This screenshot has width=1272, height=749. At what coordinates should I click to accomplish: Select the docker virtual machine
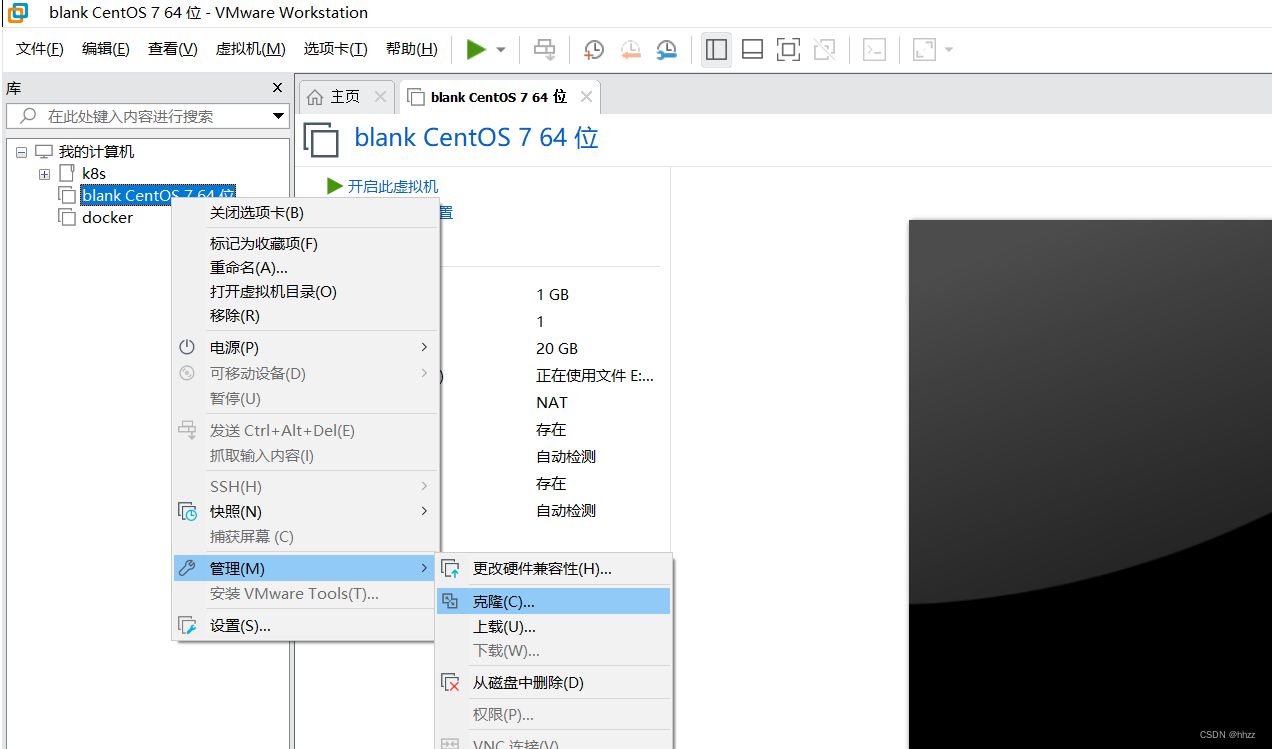point(105,217)
